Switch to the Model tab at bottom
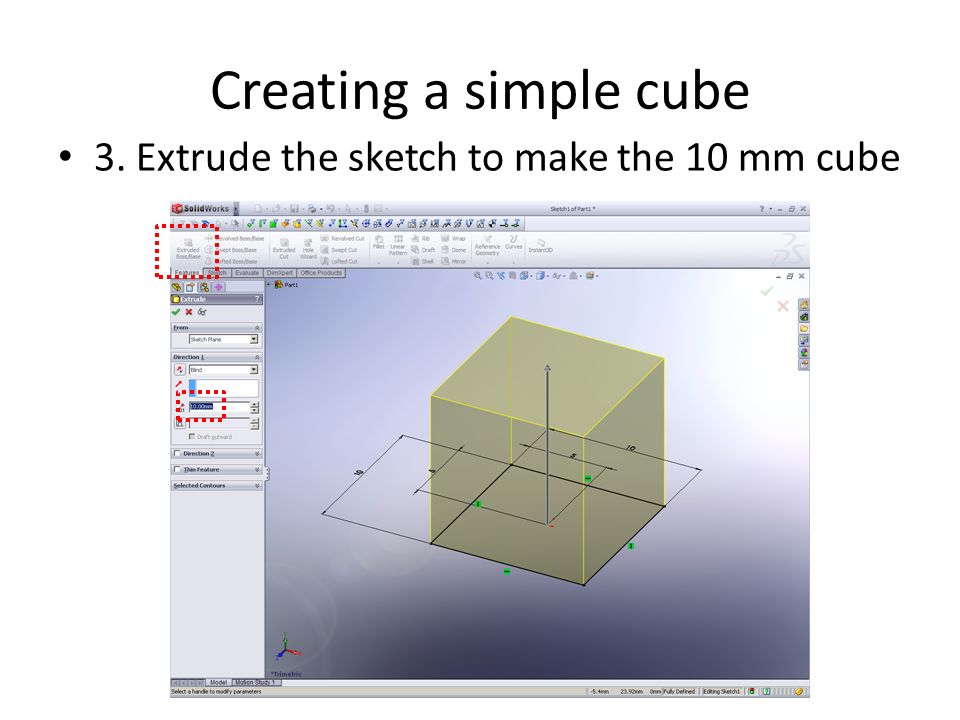The image size is (960, 720). pyautogui.click(x=218, y=682)
